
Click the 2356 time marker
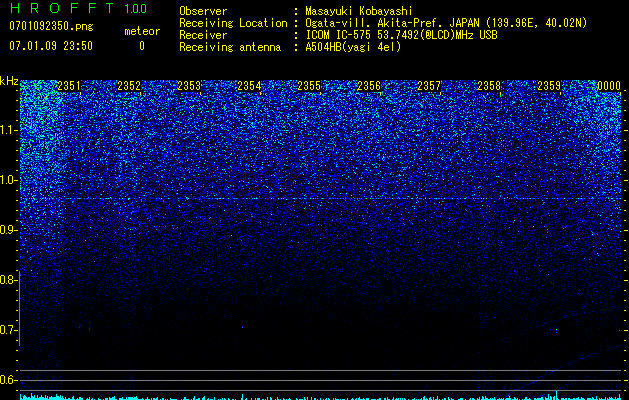tap(369, 86)
